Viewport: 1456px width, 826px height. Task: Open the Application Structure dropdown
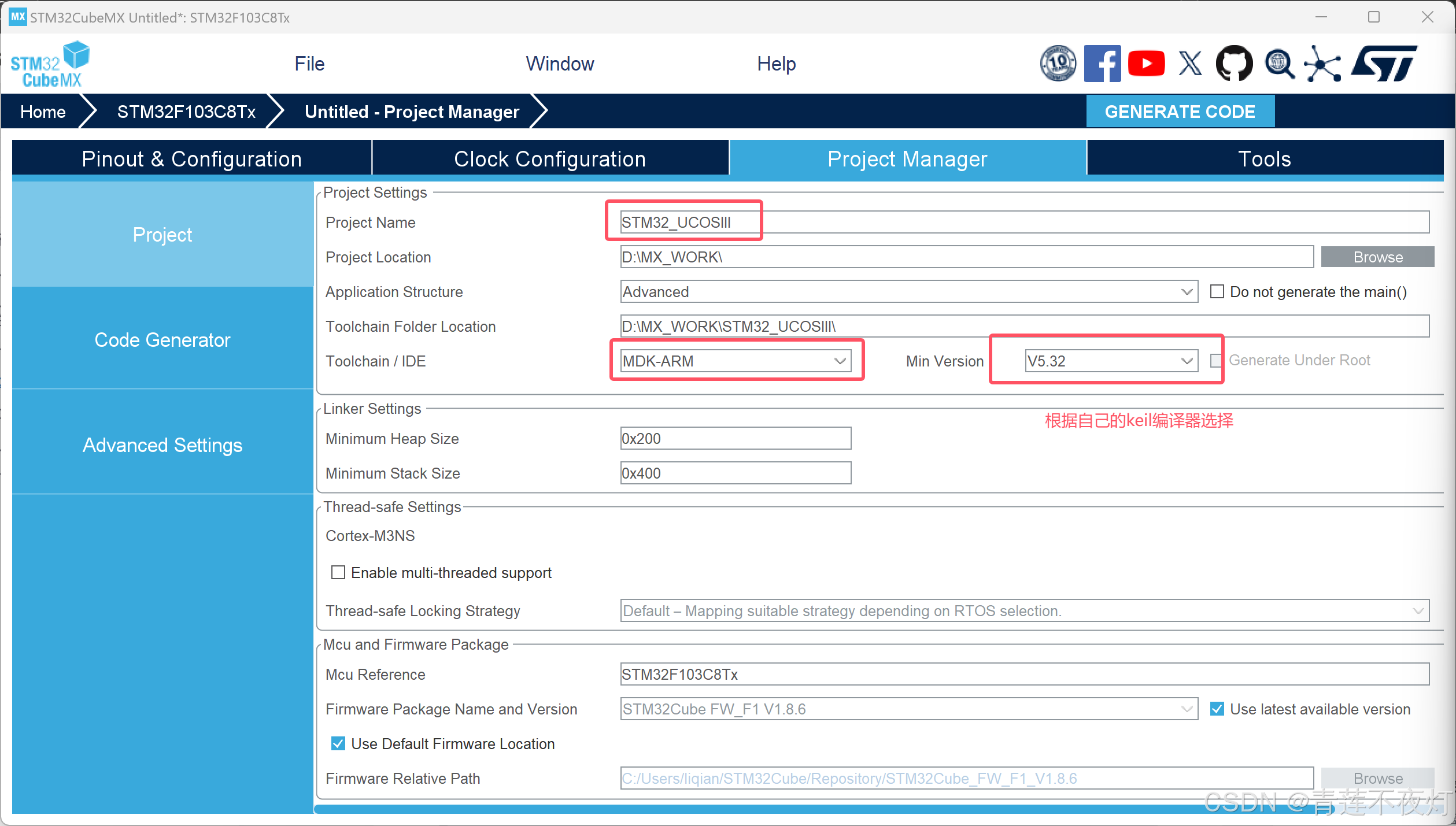click(x=908, y=291)
